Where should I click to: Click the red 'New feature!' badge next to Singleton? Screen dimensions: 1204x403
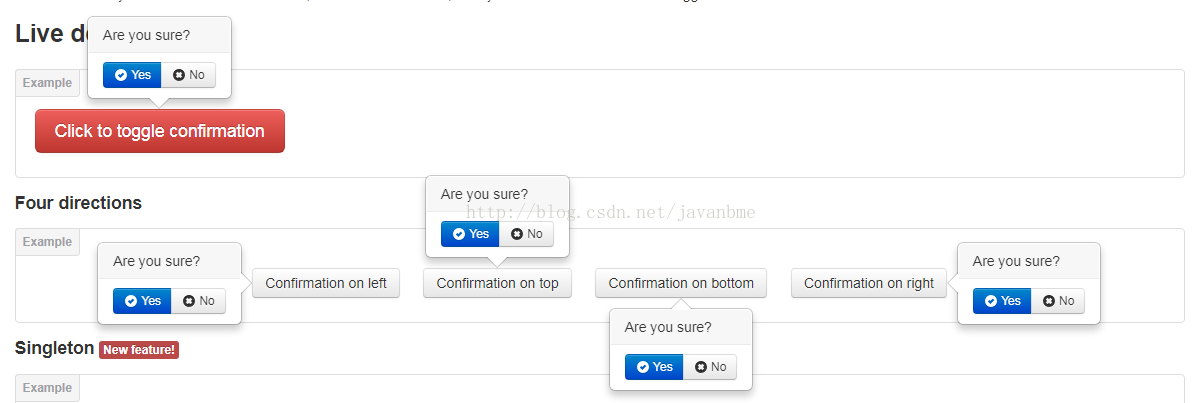(139, 350)
